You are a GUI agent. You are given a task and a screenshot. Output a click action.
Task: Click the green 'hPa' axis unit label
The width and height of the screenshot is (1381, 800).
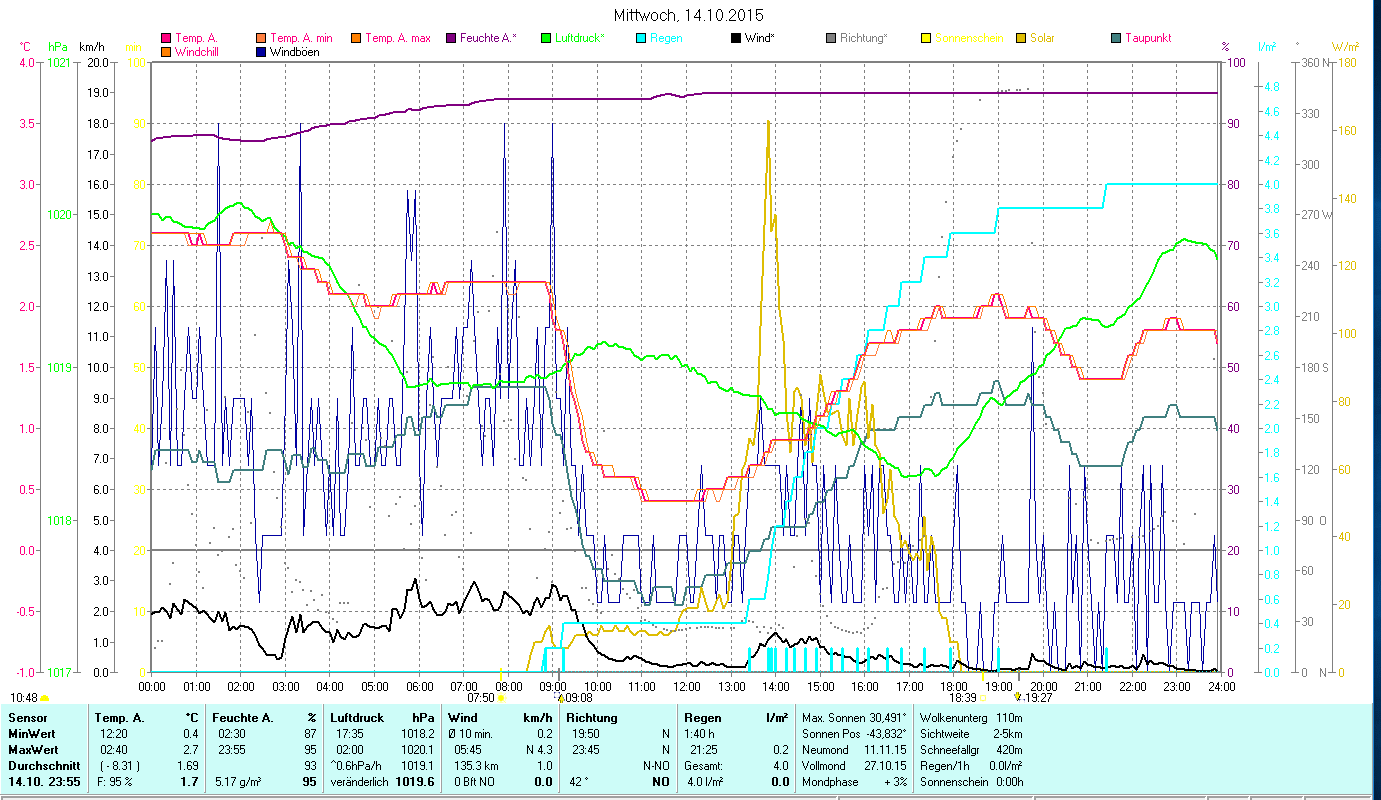(58, 47)
